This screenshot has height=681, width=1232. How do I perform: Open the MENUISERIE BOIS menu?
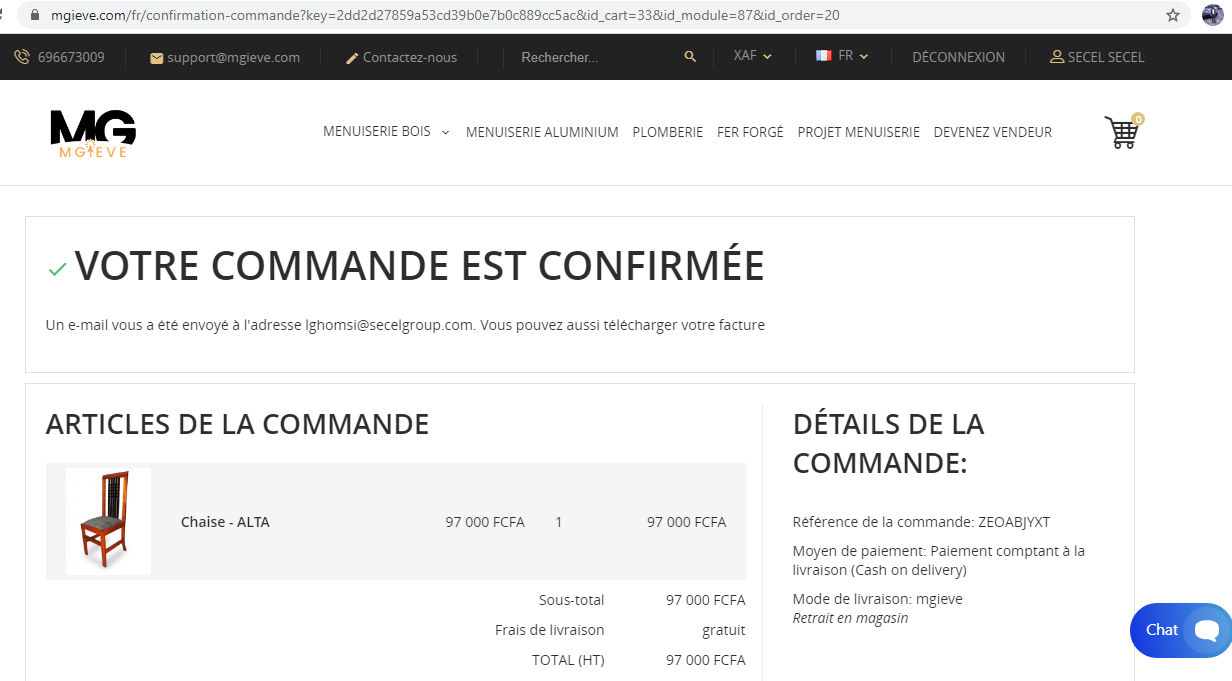click(377, 131)
